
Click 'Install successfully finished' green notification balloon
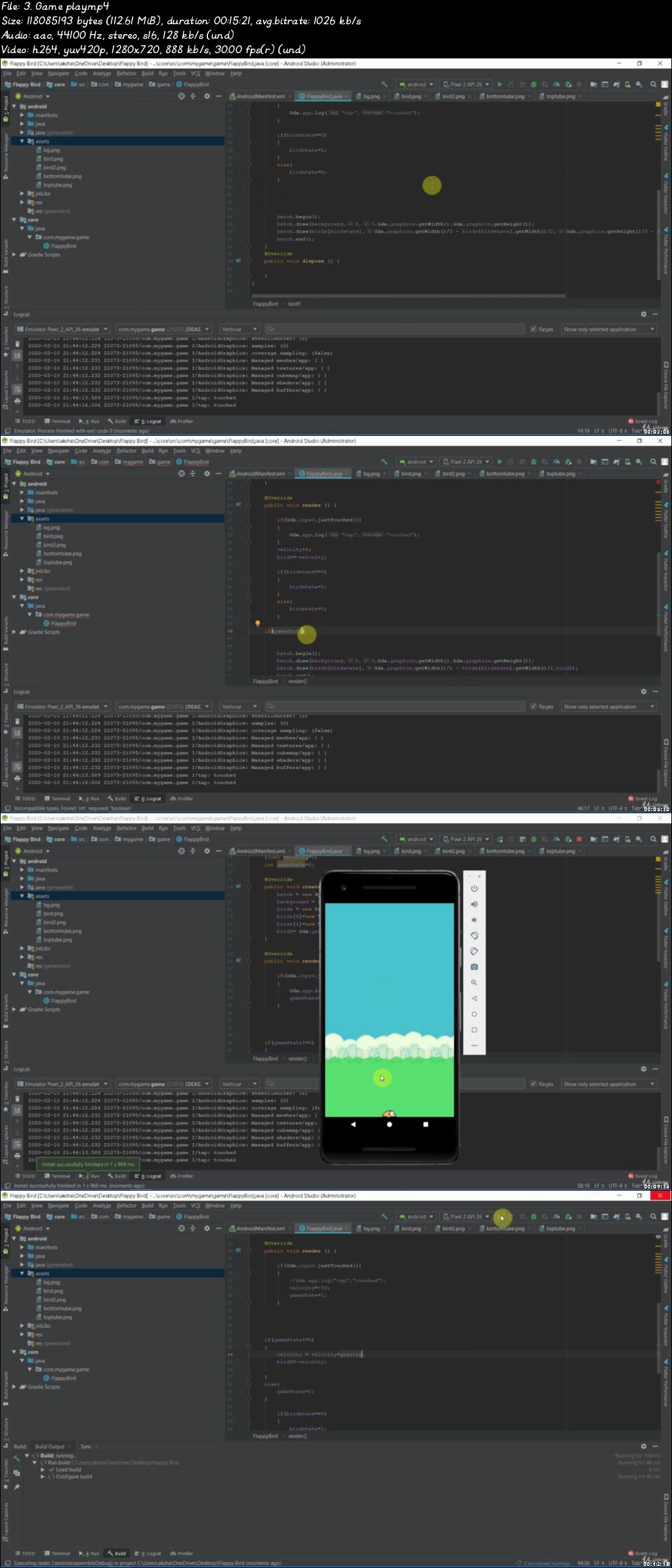tap(88, 1164)
